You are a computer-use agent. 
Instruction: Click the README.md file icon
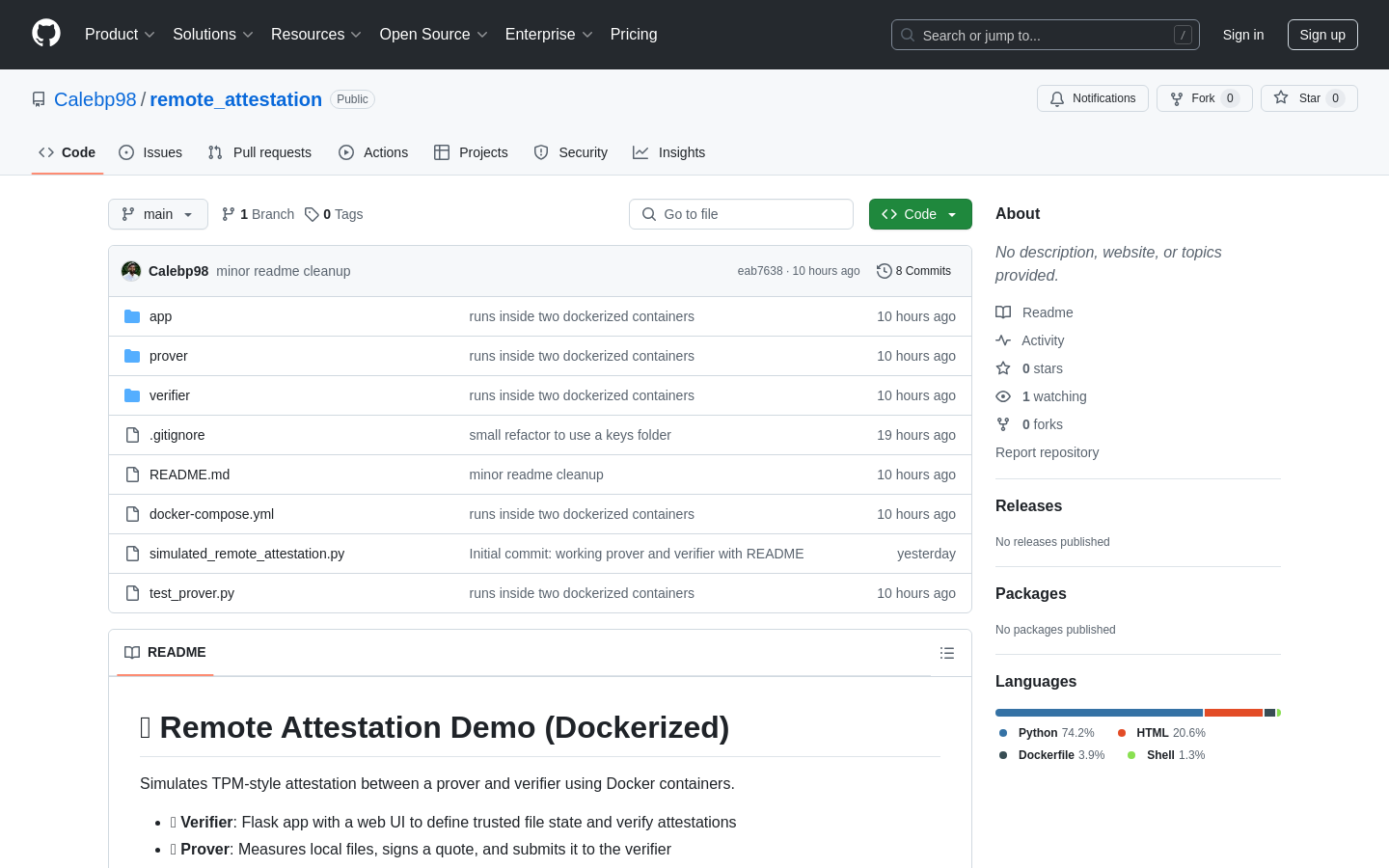(132, 475)
